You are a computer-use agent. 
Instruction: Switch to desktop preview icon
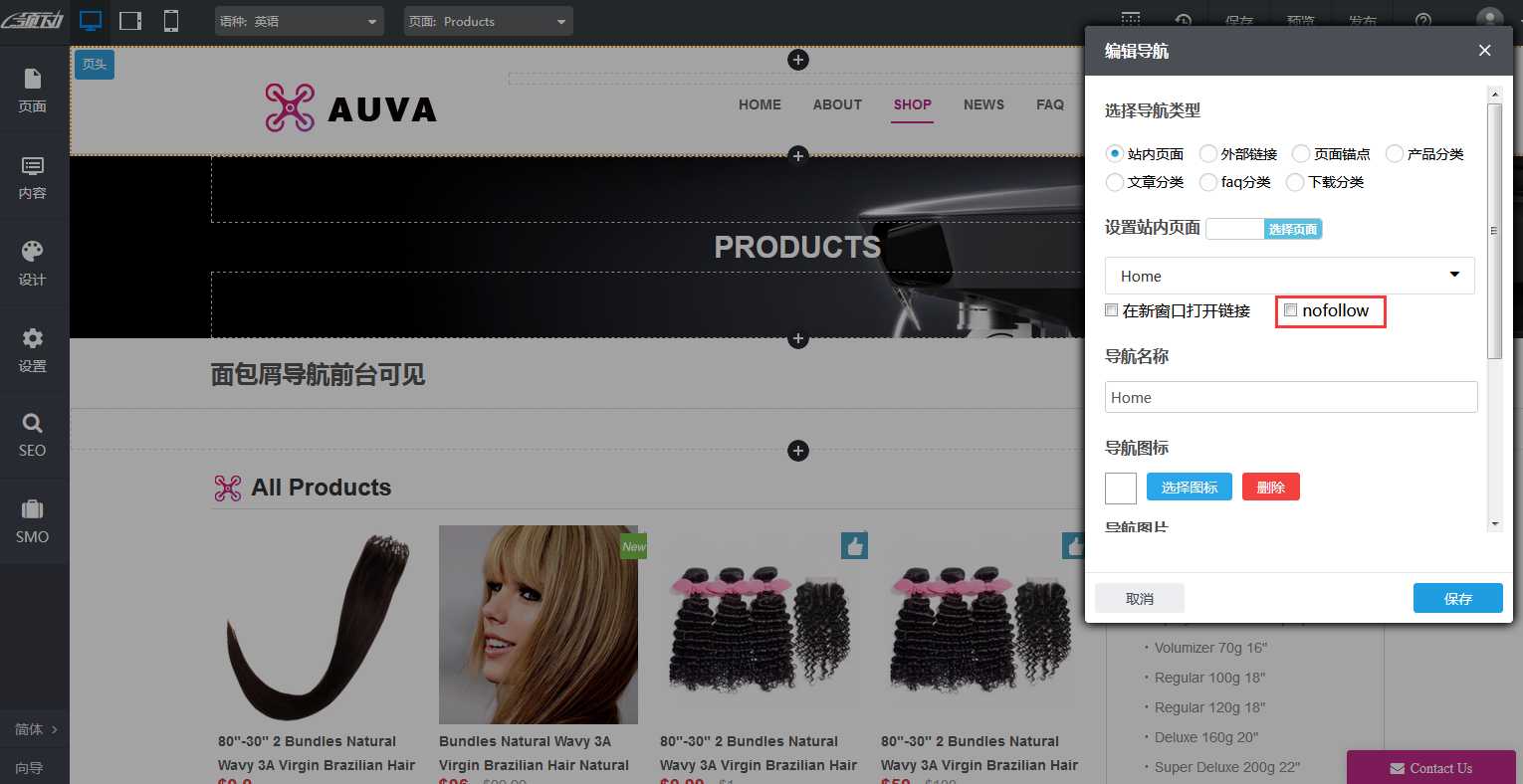pos(91,21)
